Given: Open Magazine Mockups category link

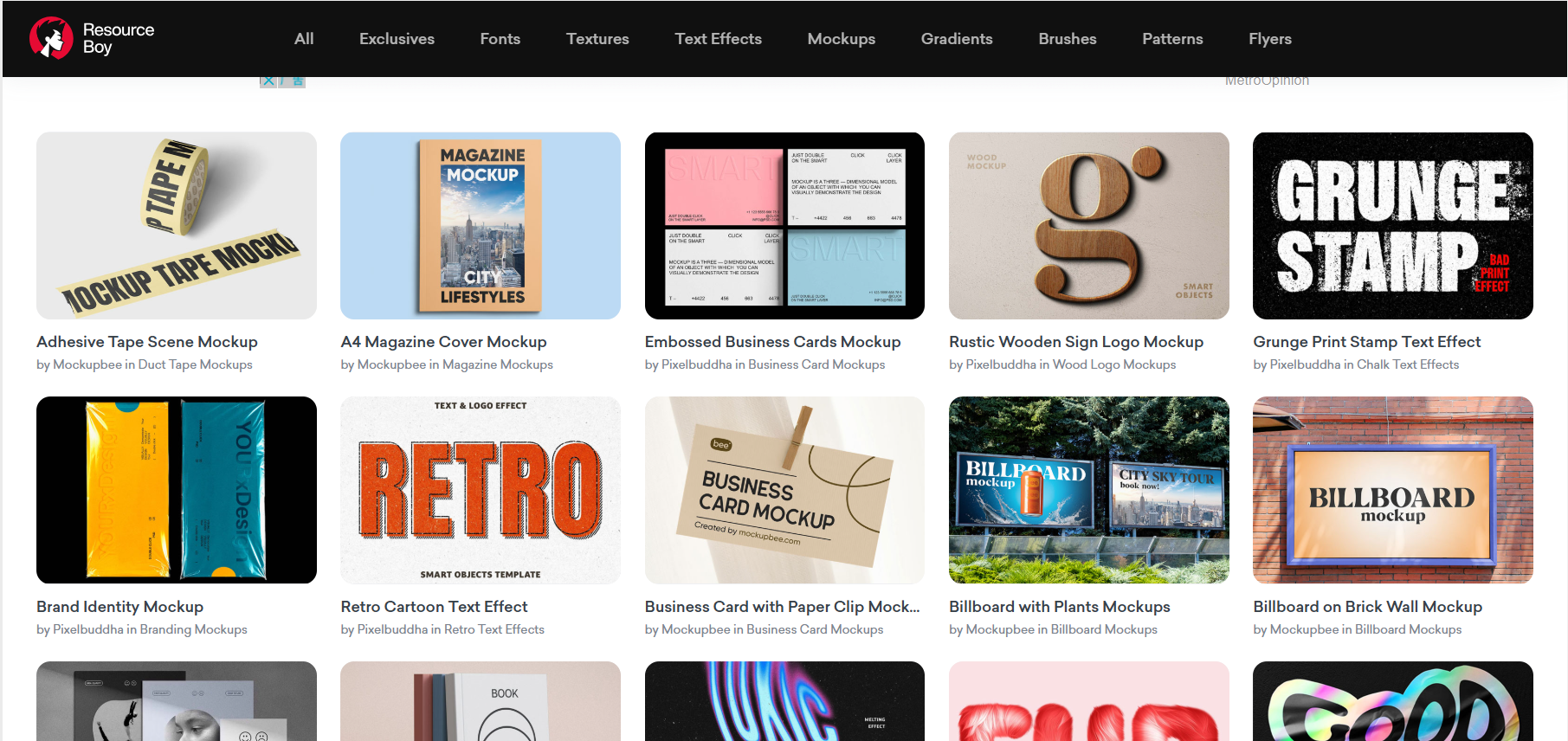Looking at the screenshot, I should 498,364.
